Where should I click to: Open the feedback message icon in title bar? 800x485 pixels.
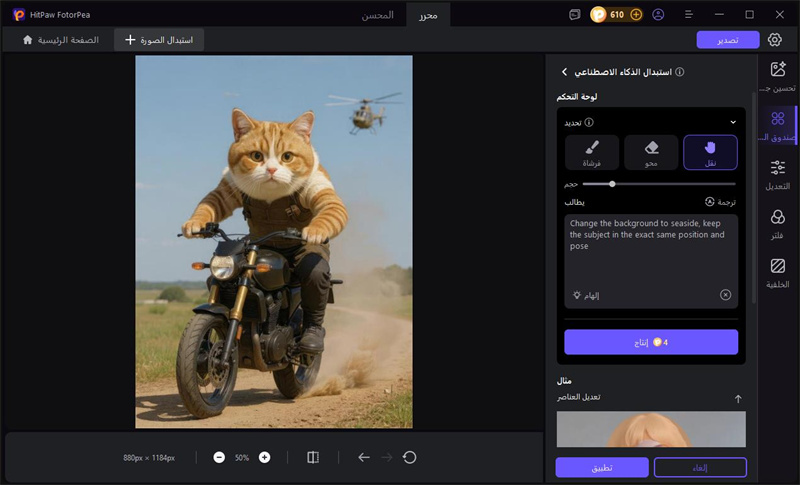click(574, 15)
